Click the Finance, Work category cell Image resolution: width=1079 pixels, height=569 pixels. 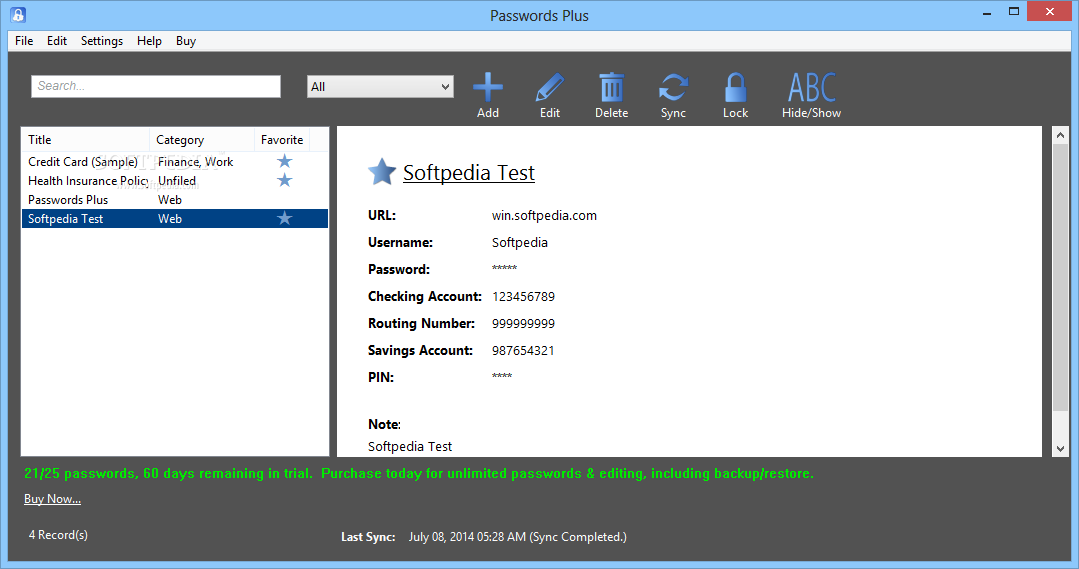tap(195, 162)
